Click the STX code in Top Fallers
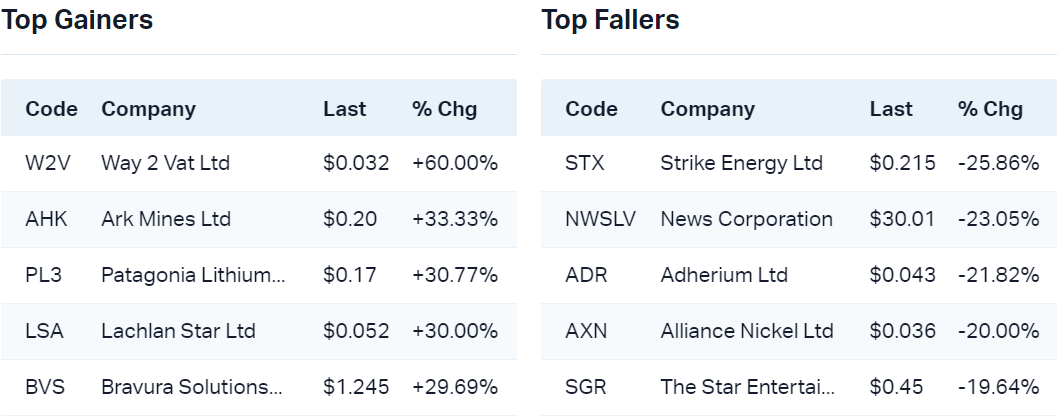This screenshot has height=420, width=1064. pos(585,162)
